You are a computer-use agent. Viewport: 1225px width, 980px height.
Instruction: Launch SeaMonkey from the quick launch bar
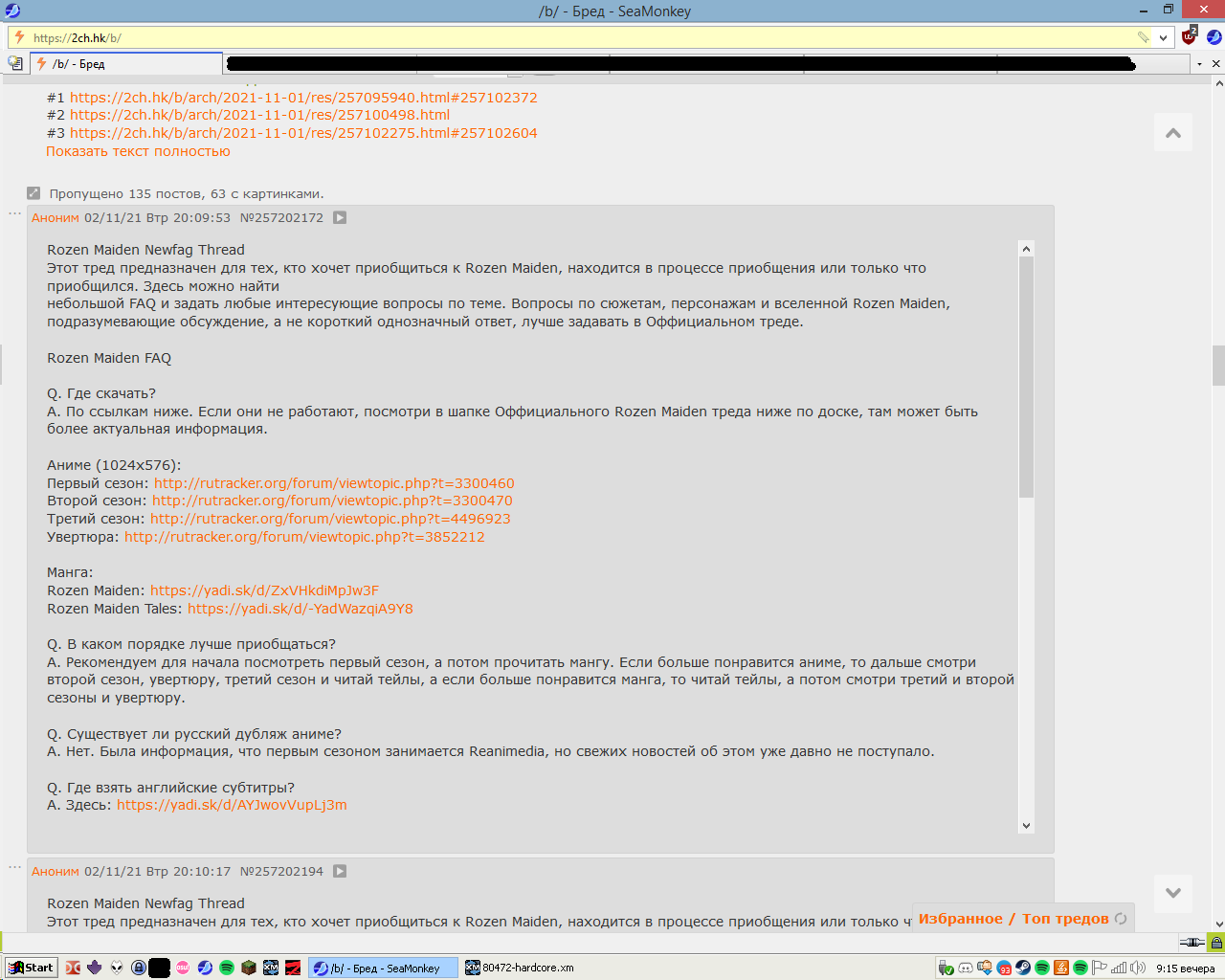pos(205,968)
